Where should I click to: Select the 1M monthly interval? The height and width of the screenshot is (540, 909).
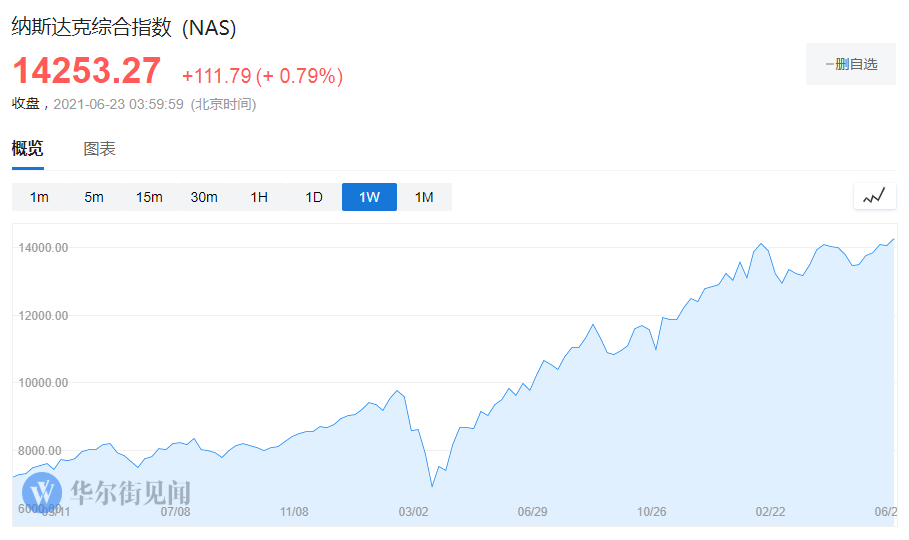(x=424, y=197)
